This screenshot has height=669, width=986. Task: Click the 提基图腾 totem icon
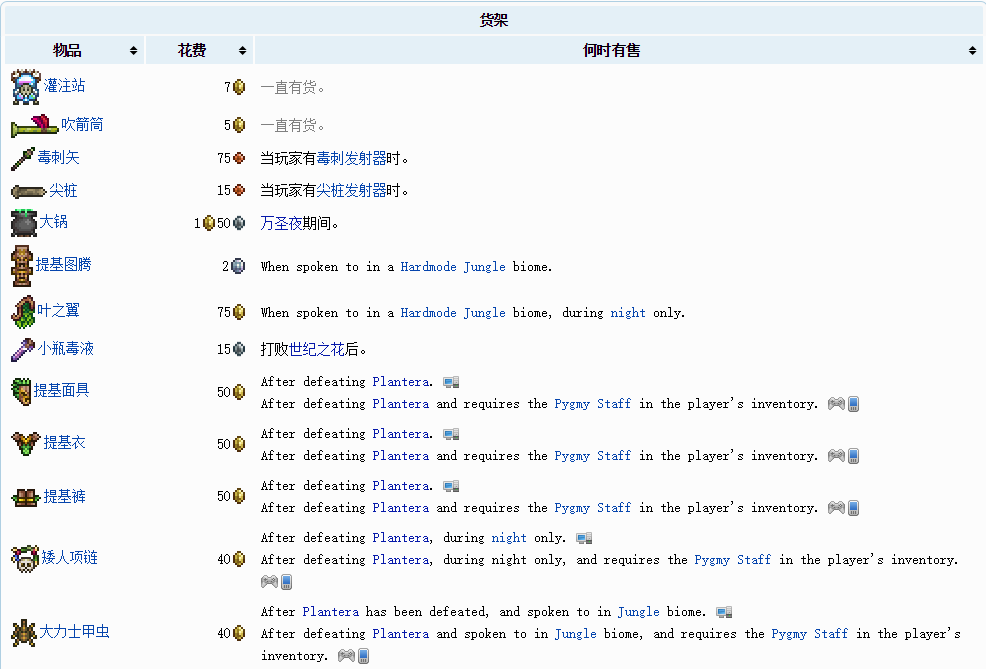[x=22, y=266]
